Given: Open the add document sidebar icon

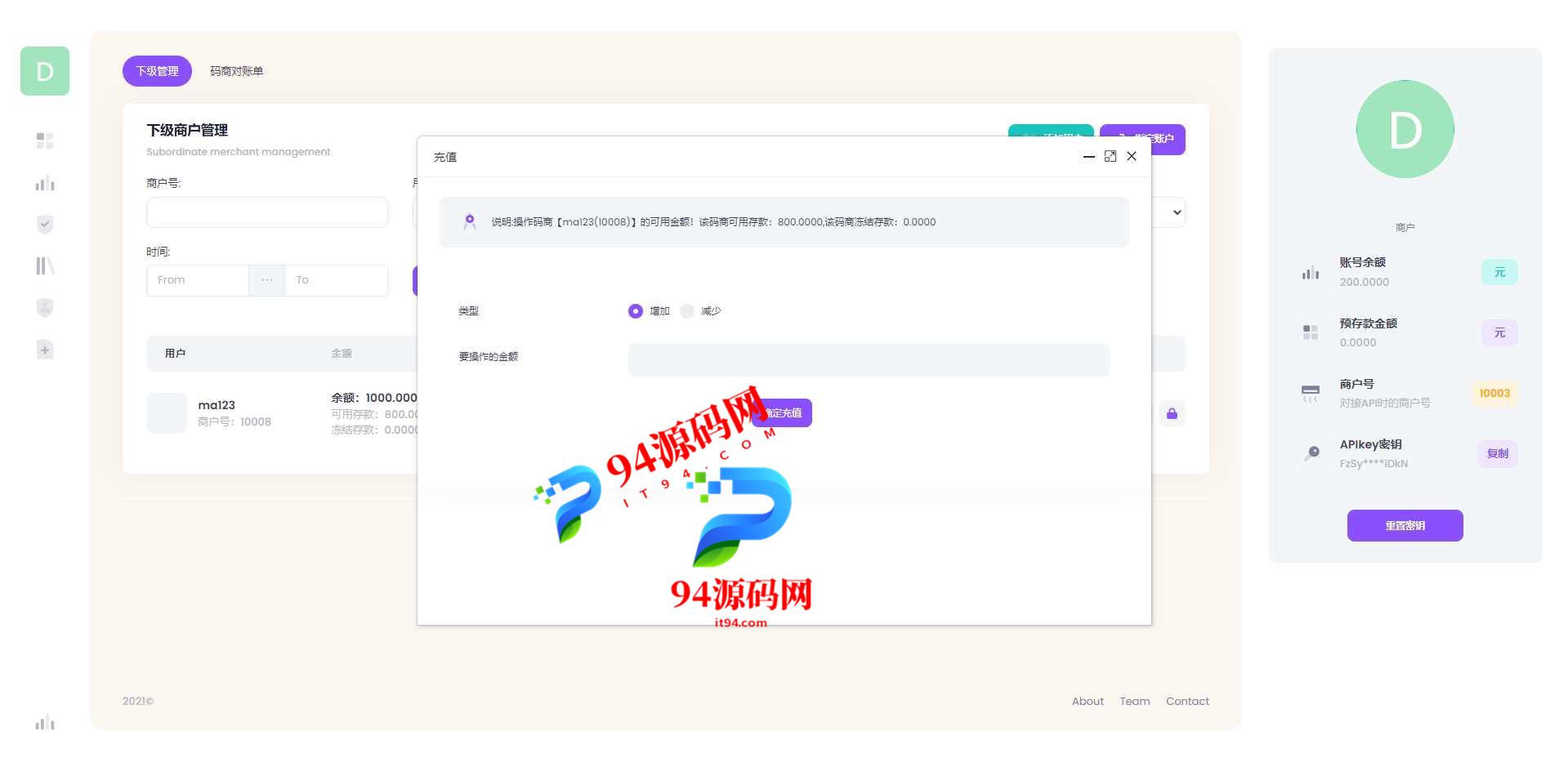Looking at the screenshot, I should pyautogui.click(x=45, y=350).
